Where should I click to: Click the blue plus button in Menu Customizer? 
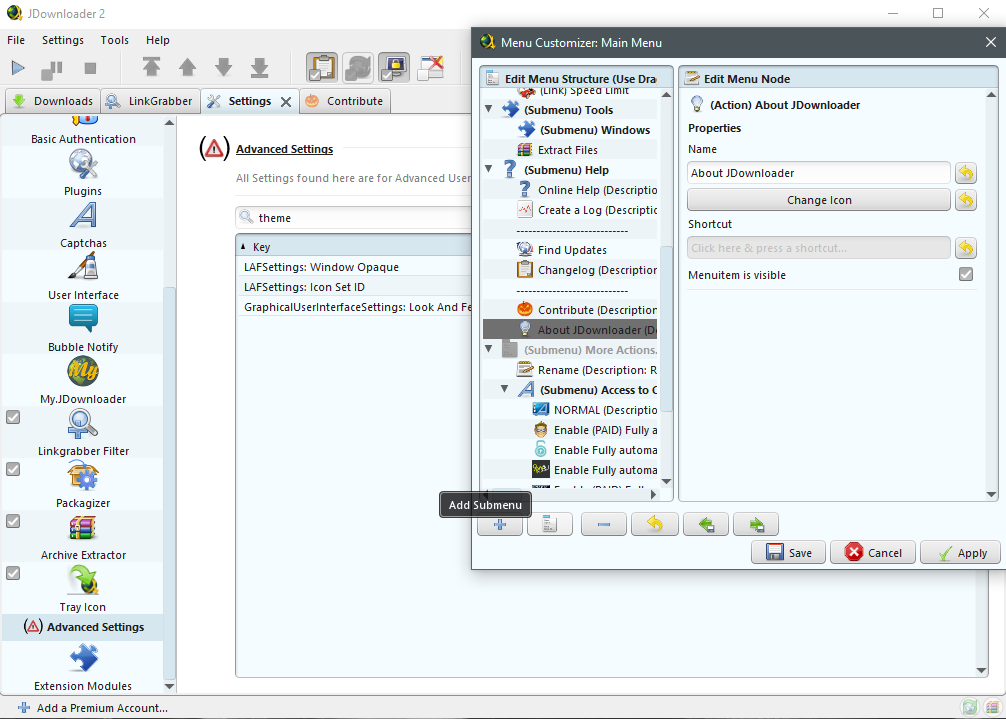pos(500,524)
